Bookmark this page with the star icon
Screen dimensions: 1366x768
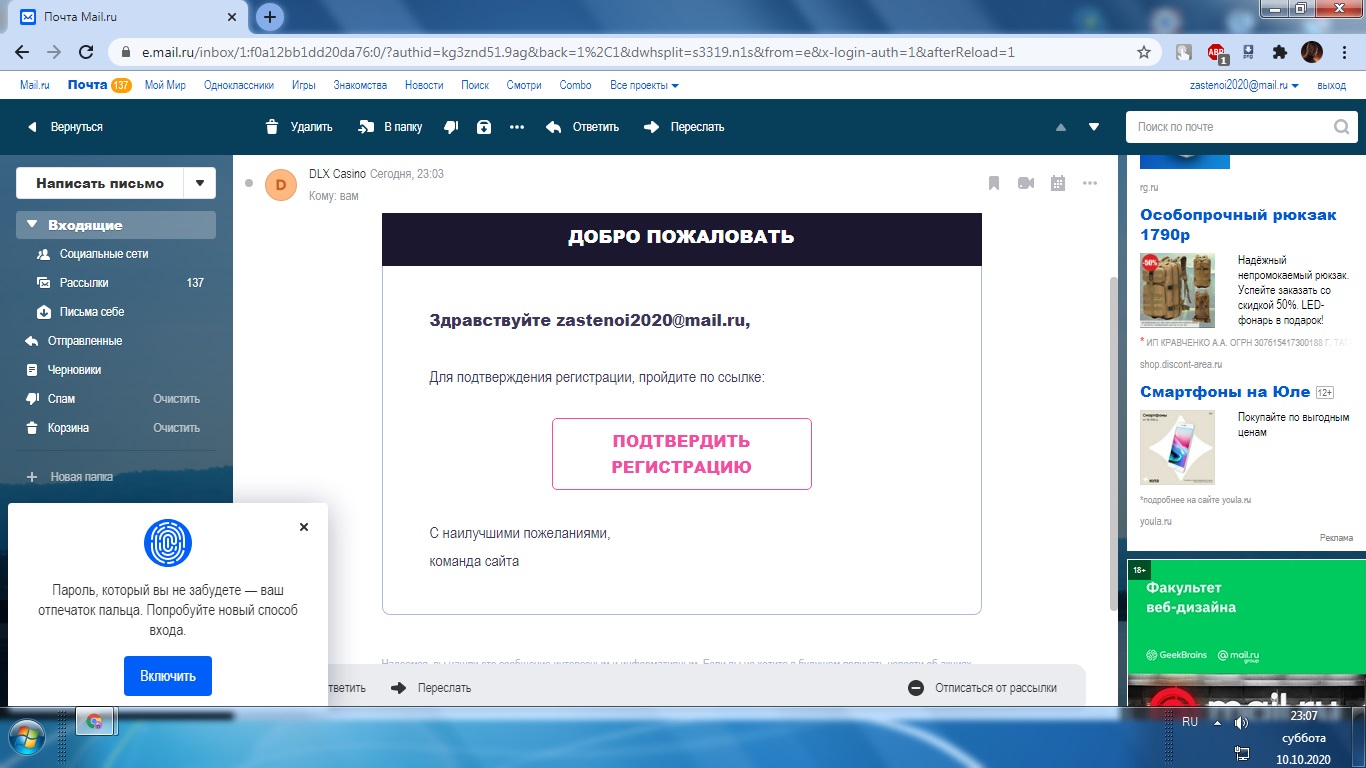pyautogui.click(x=1144, y=52)
